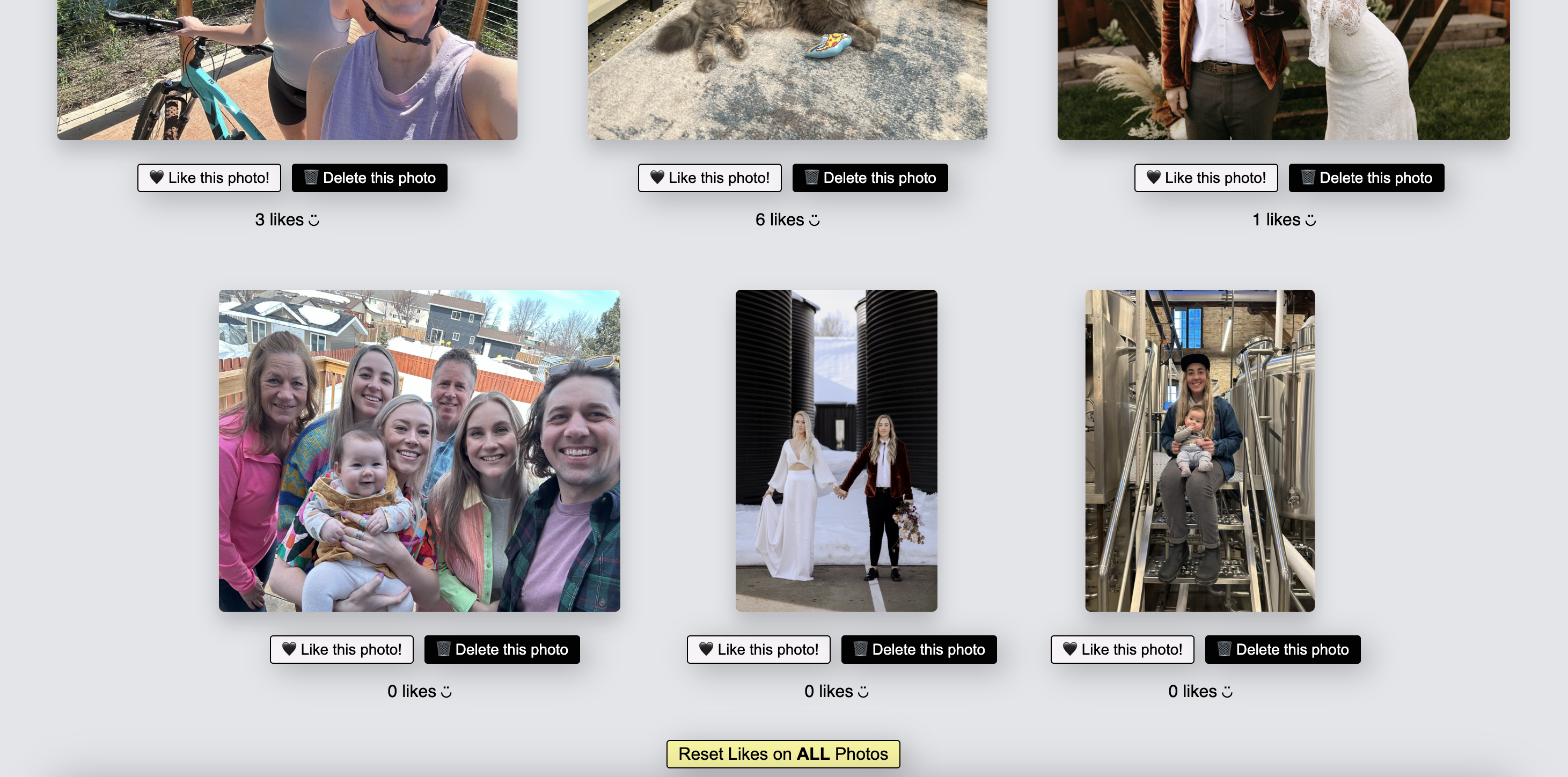This screenshot has height=777, width=1568.
Task: Click the trash icon under the biking photo
Action: pos(311,178)
